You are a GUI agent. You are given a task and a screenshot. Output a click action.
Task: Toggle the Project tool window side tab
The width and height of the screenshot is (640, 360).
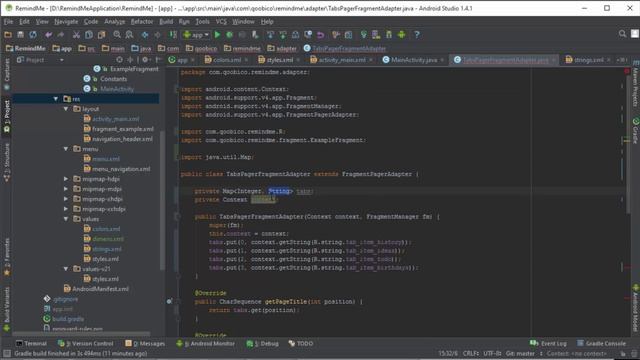pyautogui.click(x=6, y=116)
